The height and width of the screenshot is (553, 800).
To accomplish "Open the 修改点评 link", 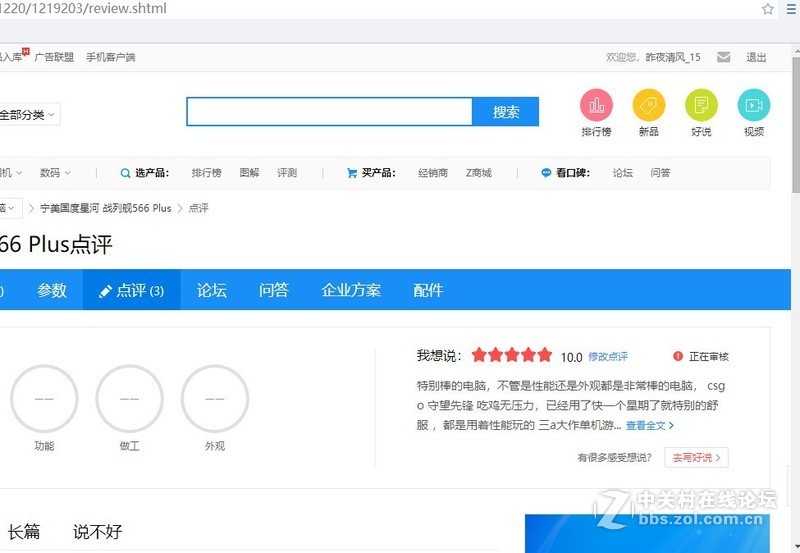I will (x=608, y=356).
